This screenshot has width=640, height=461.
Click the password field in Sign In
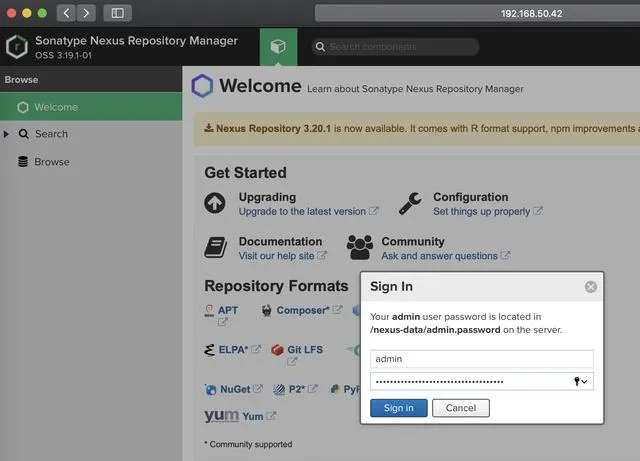click(482, 381)
